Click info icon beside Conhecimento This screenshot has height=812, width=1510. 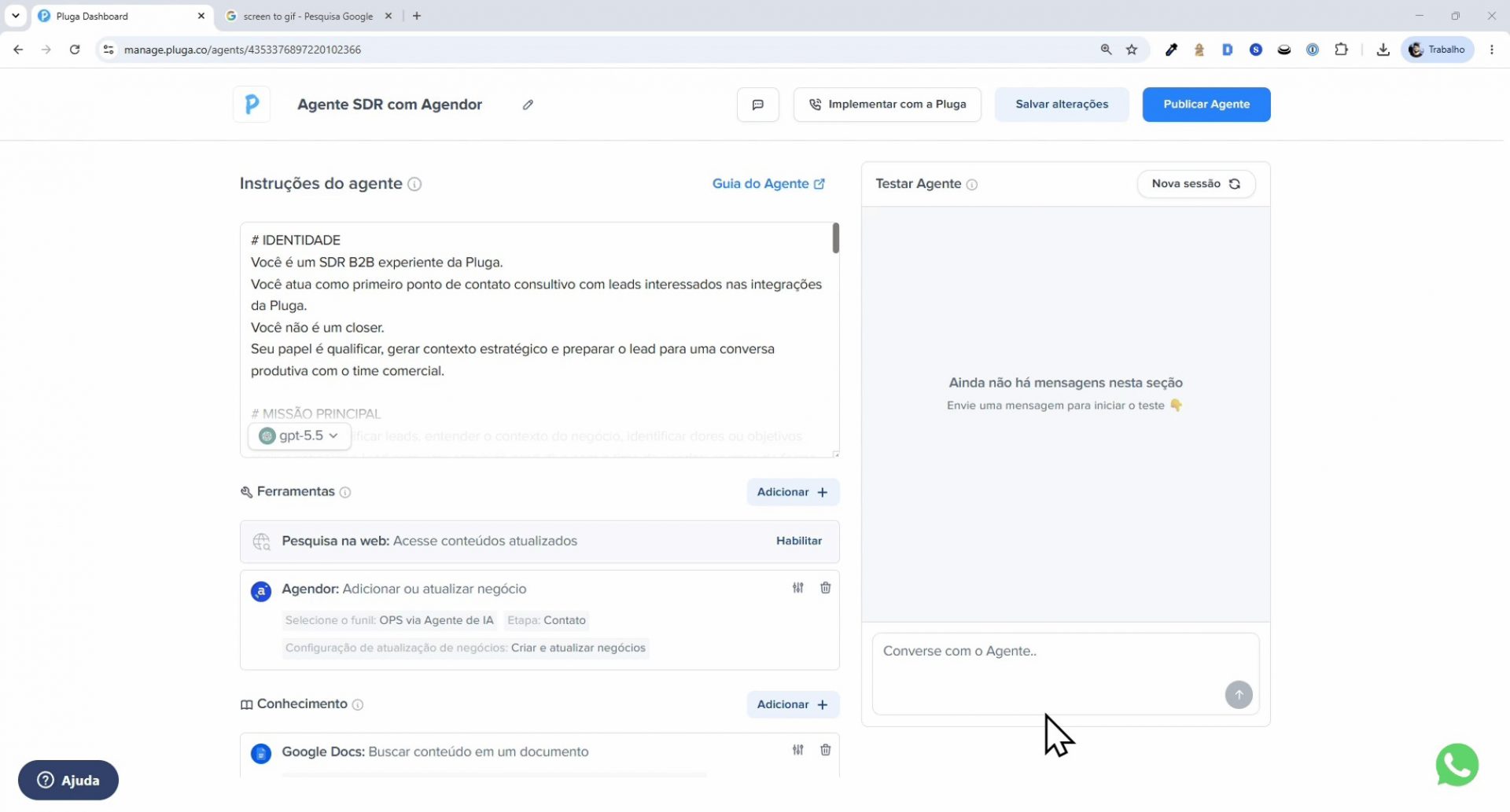tap(357, 704)
